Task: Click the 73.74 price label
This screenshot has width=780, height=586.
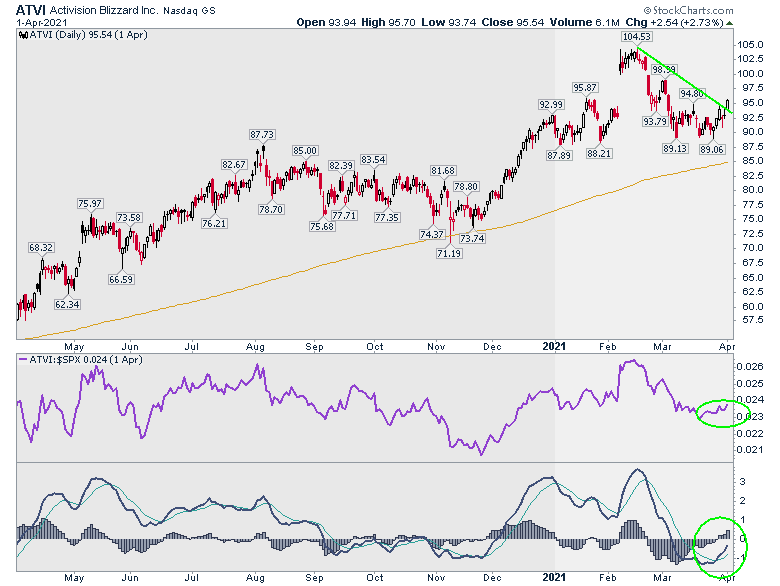Action: click(x=472, y=239)
